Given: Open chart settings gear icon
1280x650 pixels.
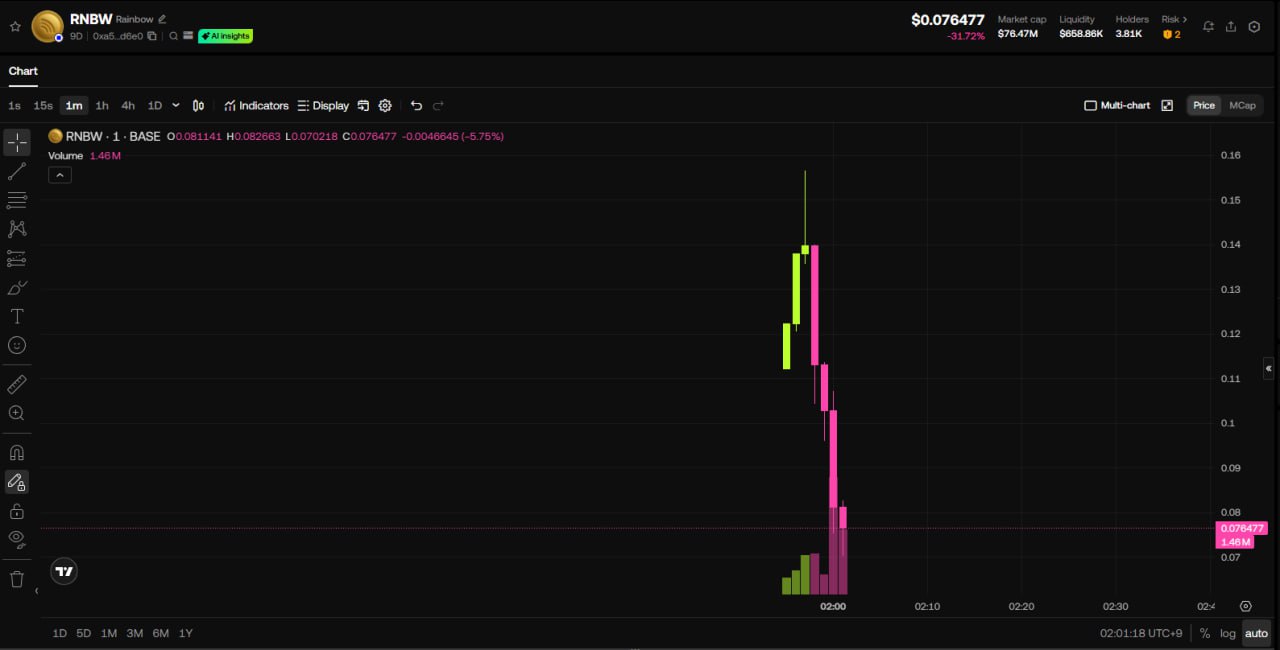Looking at the screenshot, I should [x=385, y=106].
